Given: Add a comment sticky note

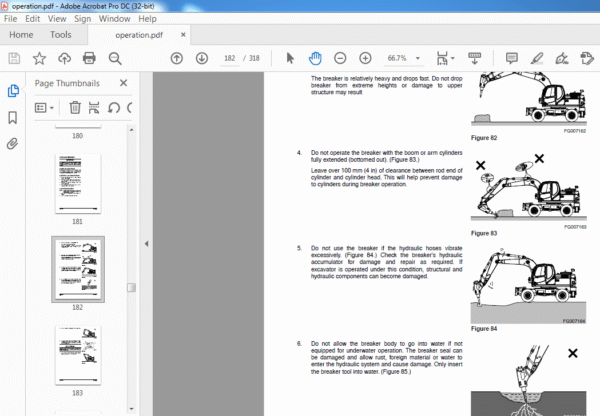Looking at the screenshot, I should [512, 58].
